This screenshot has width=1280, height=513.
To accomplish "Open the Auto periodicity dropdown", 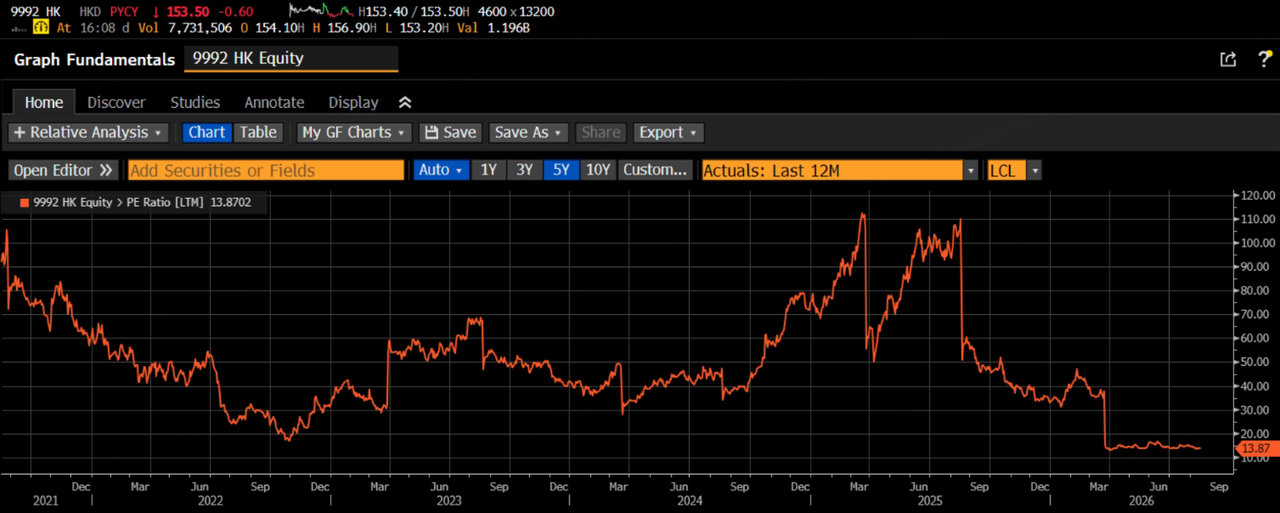I will [x=441, y=170].
